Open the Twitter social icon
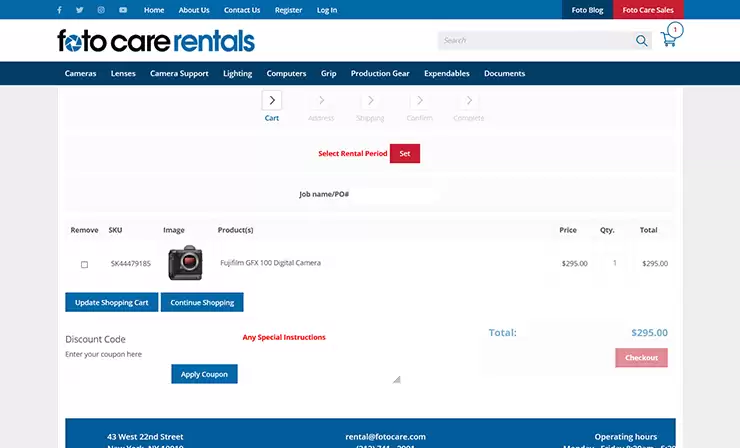The width and height of the screenshot is (740, 448). pos(80,10)
